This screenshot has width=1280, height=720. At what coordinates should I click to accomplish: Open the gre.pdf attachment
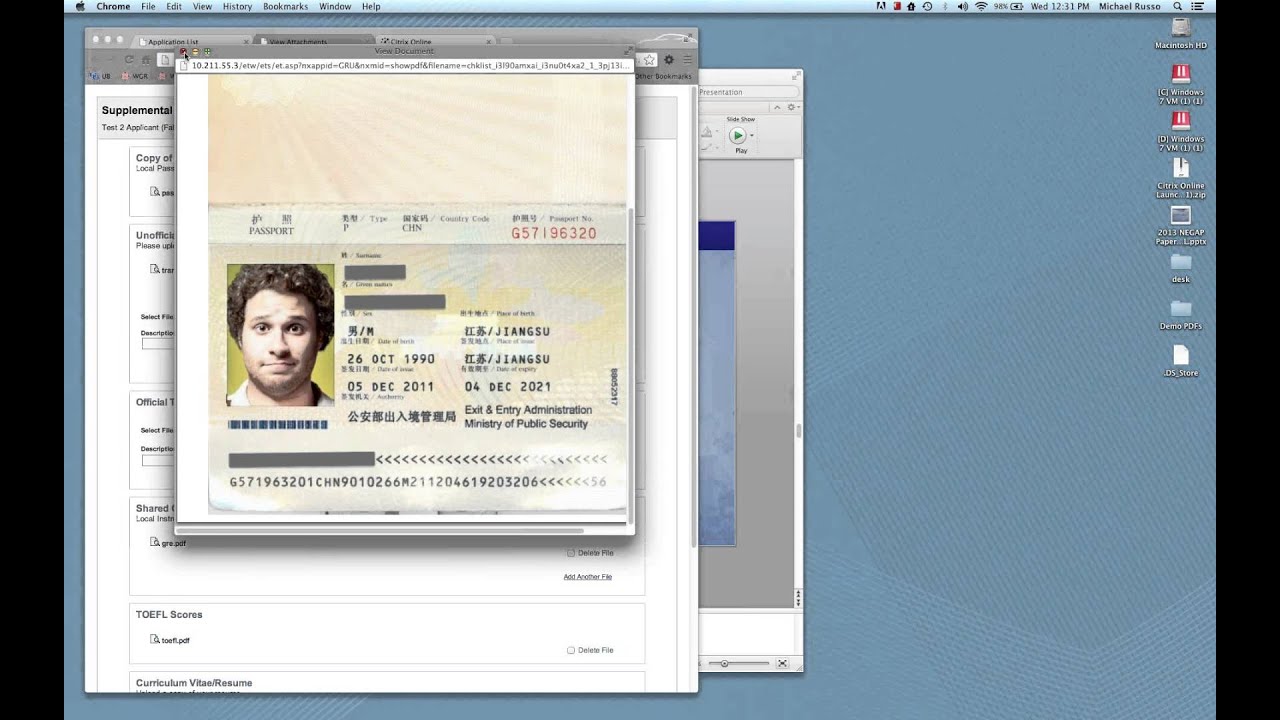click(174, 543)
